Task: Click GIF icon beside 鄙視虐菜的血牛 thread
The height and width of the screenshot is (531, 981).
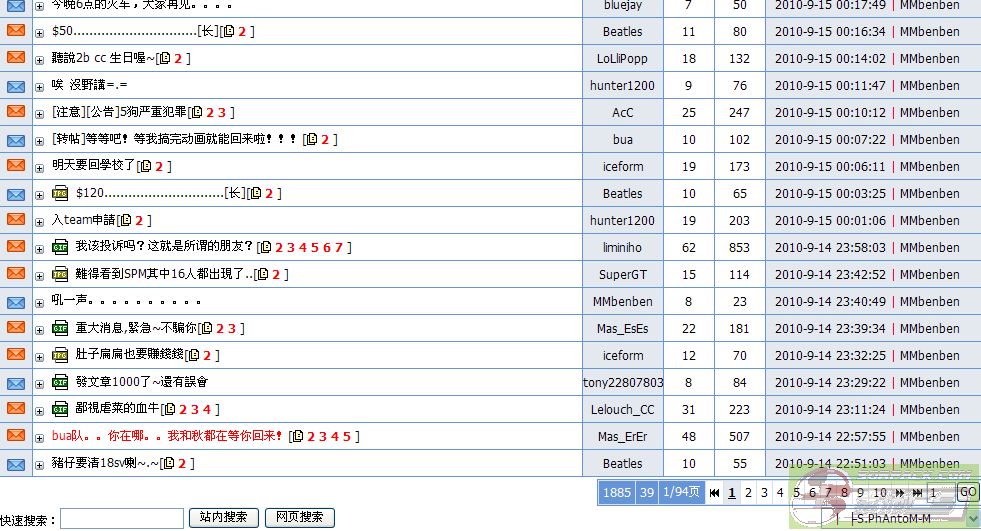Action: tap(60, 409)
